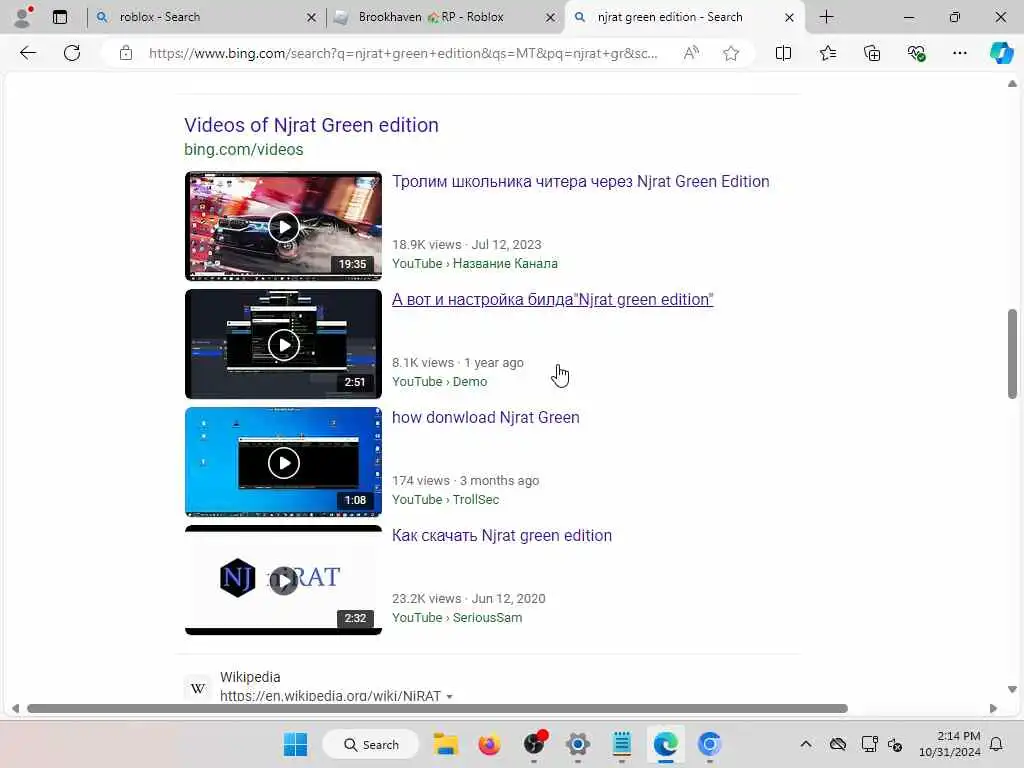Close the roblox - Search tab

[312, 18]
